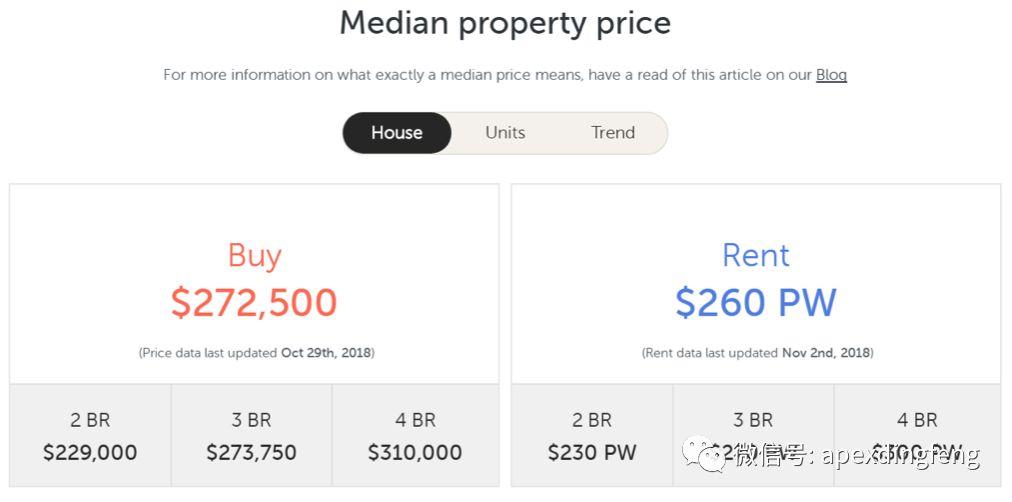Click the $272,500 median buy price
This screenshot has height=502, width=1012.
pyautogui.click(x=254, y=302)
